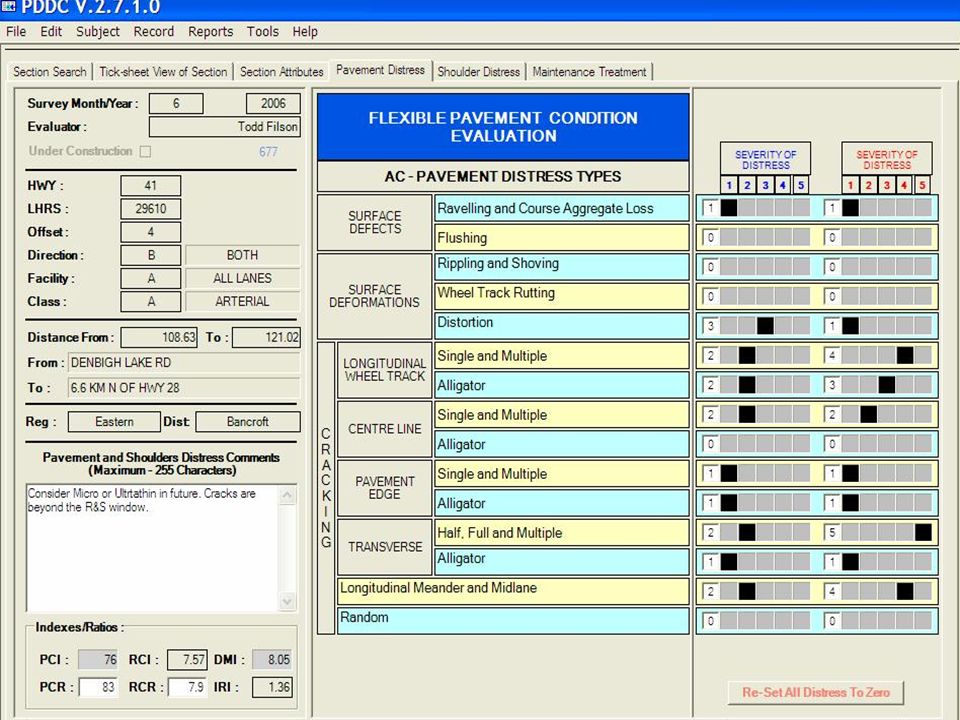Toggle the Under Construction checkbox

(x=145, y=151)
